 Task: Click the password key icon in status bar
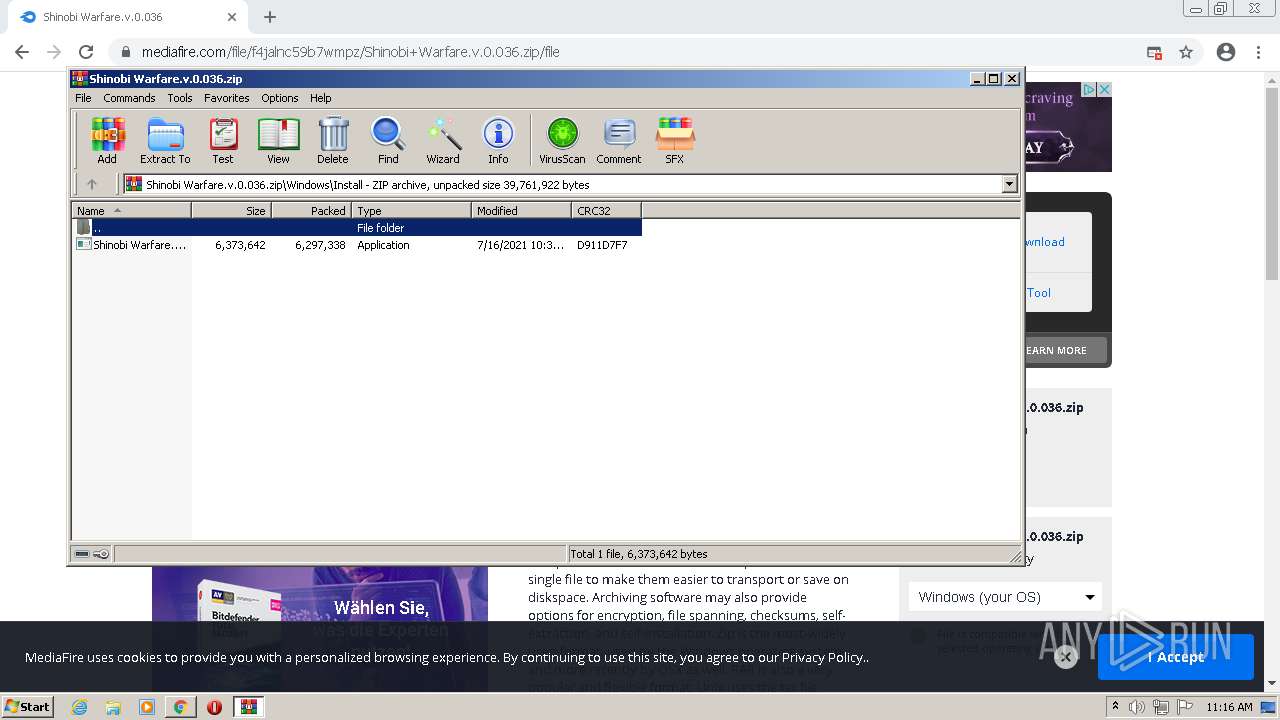click(x=101, y=554)
